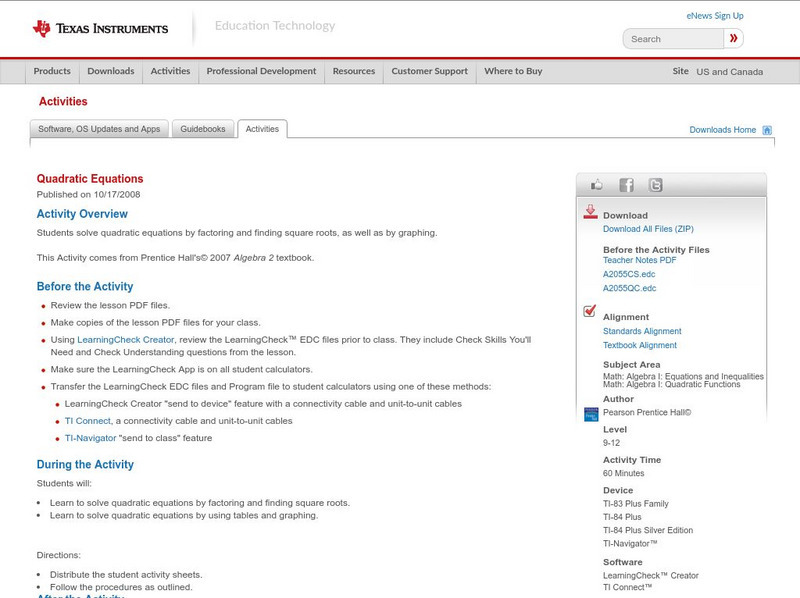Click the LearningCheck™ Creator software text

pyautogui.click(x=651, y=576)
